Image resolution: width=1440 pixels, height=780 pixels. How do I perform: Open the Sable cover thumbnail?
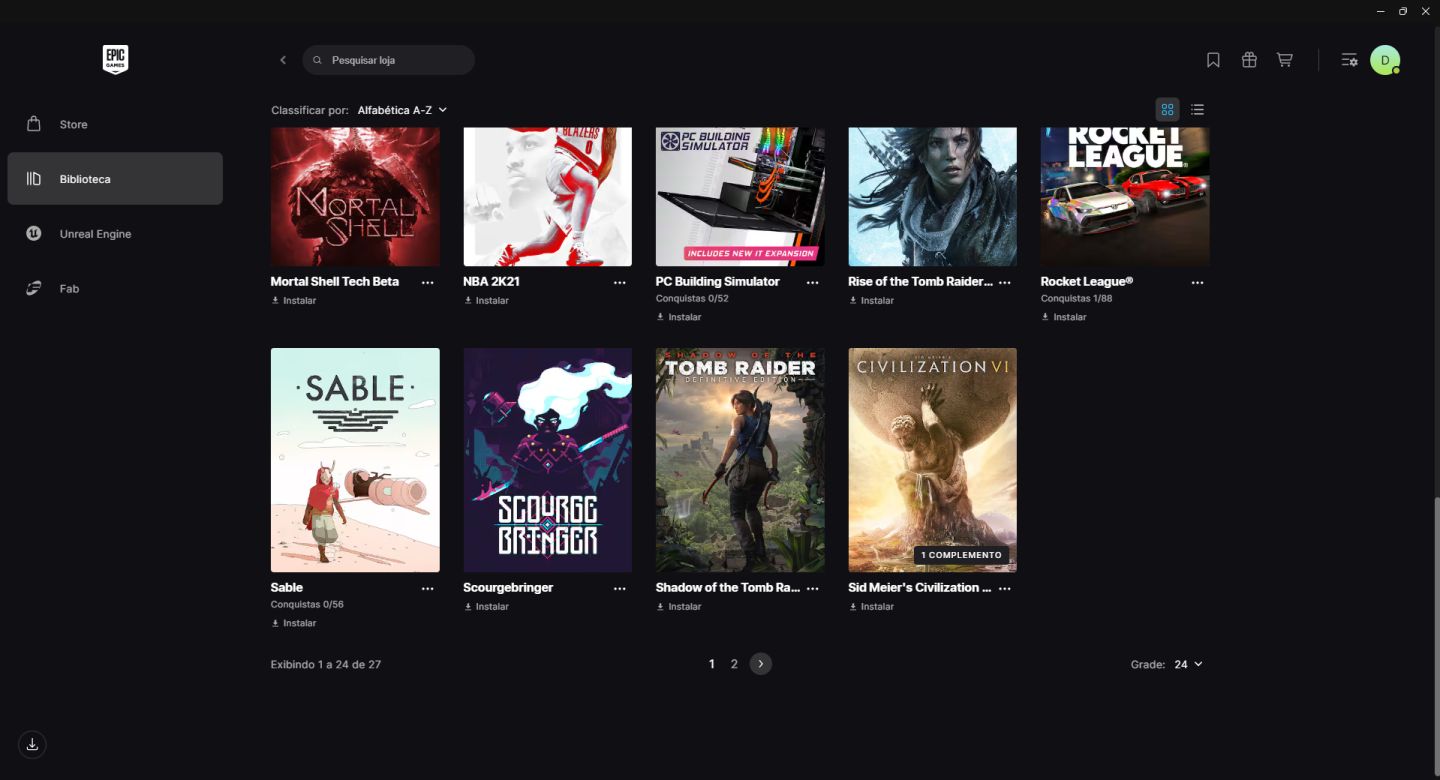tap(355, 460)
